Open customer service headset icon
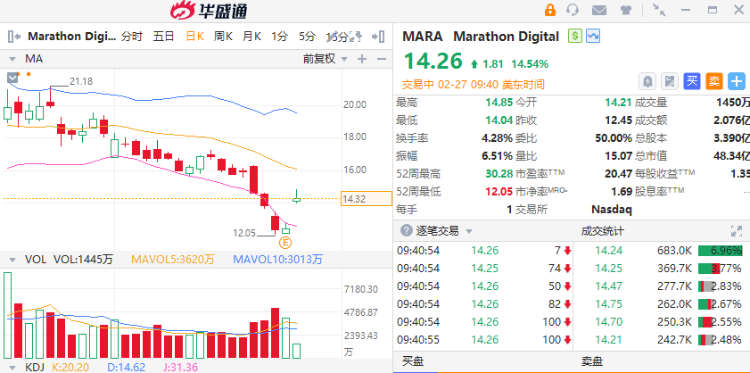The width and height of the screenshot is (750, 373). pos(573,10)
